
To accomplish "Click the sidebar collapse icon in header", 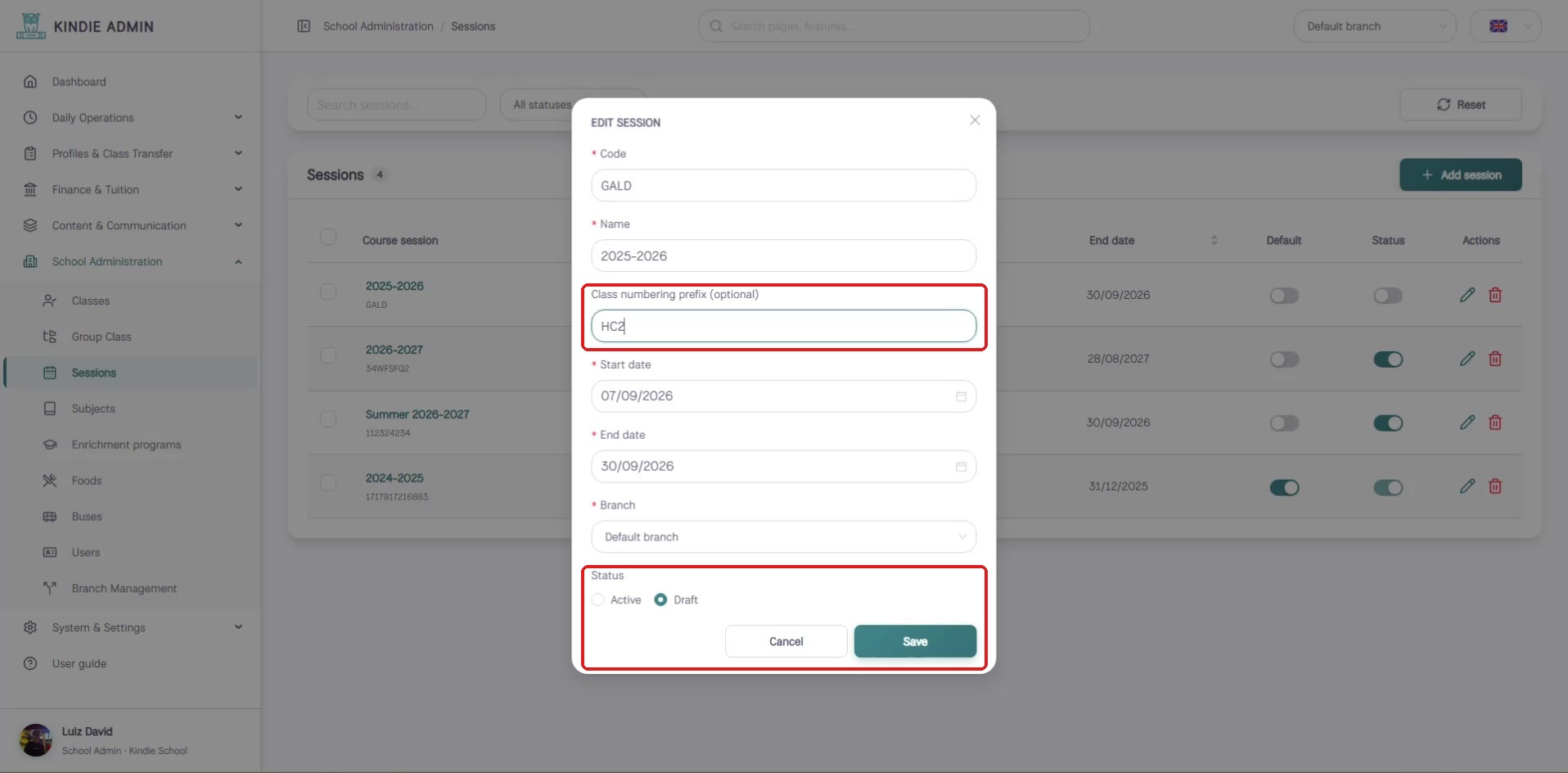I will coord(304,26).
